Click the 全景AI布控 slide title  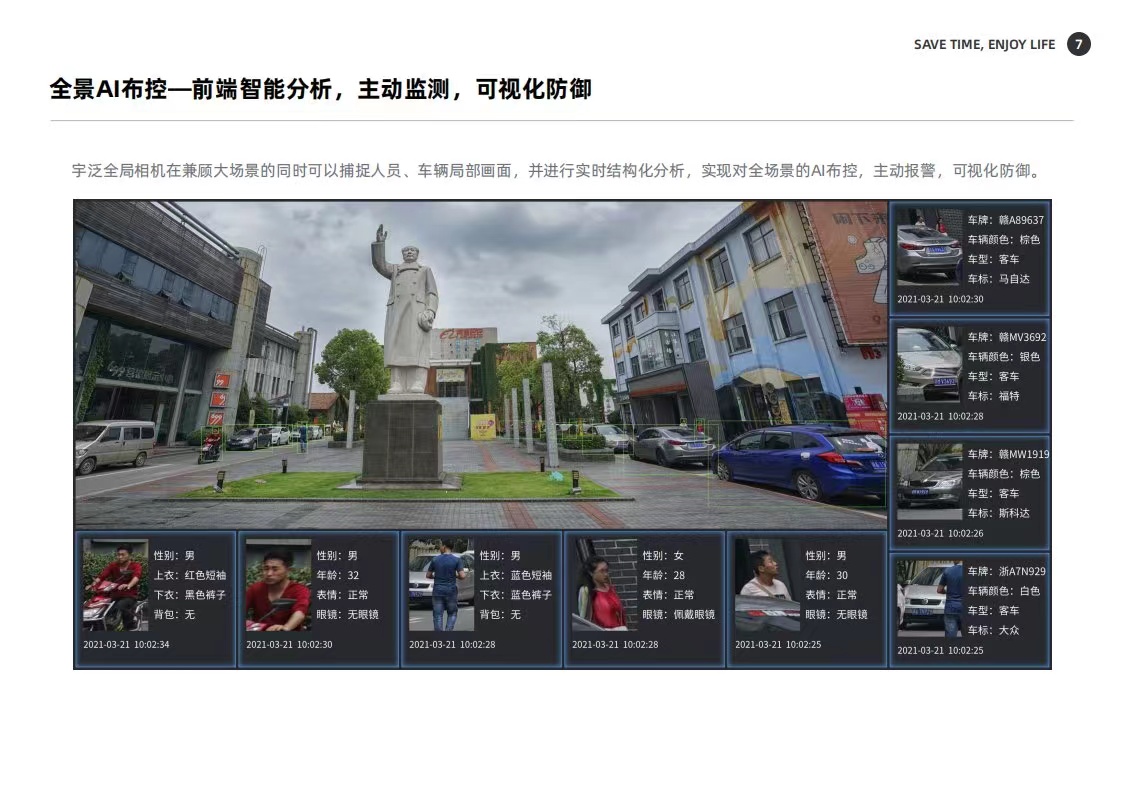(320, 89)
